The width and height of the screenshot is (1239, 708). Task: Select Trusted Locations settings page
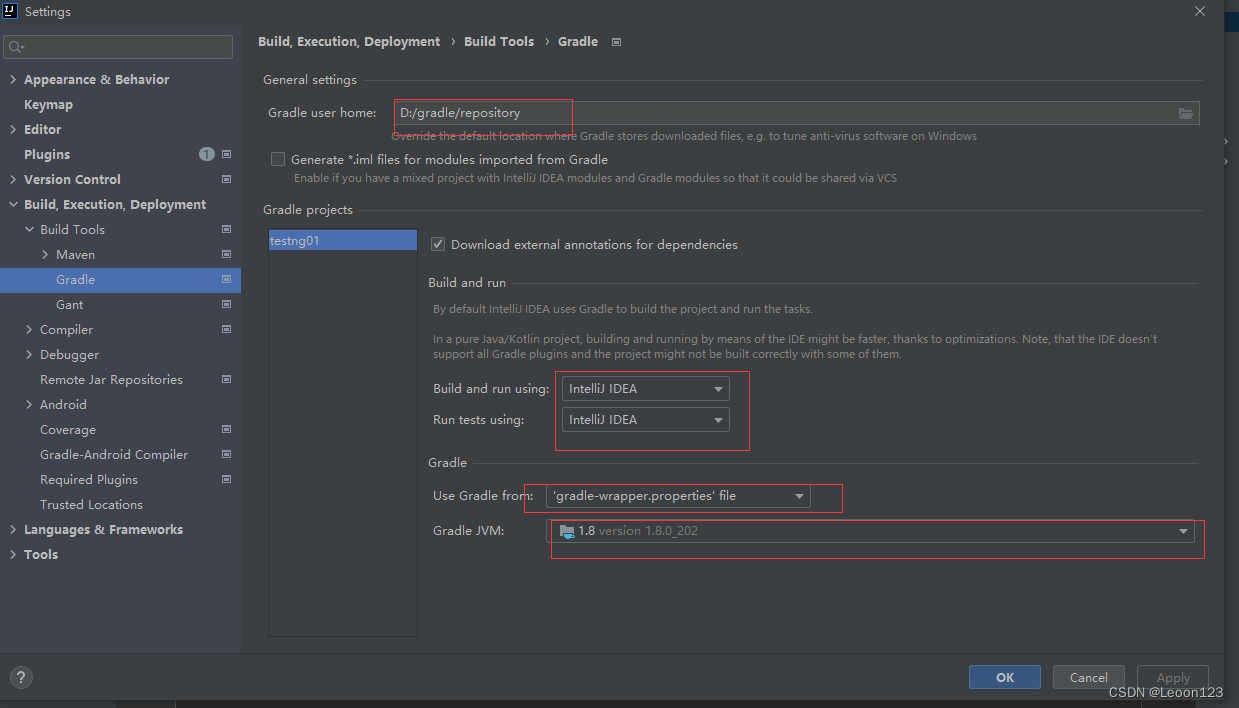(91, 504)
